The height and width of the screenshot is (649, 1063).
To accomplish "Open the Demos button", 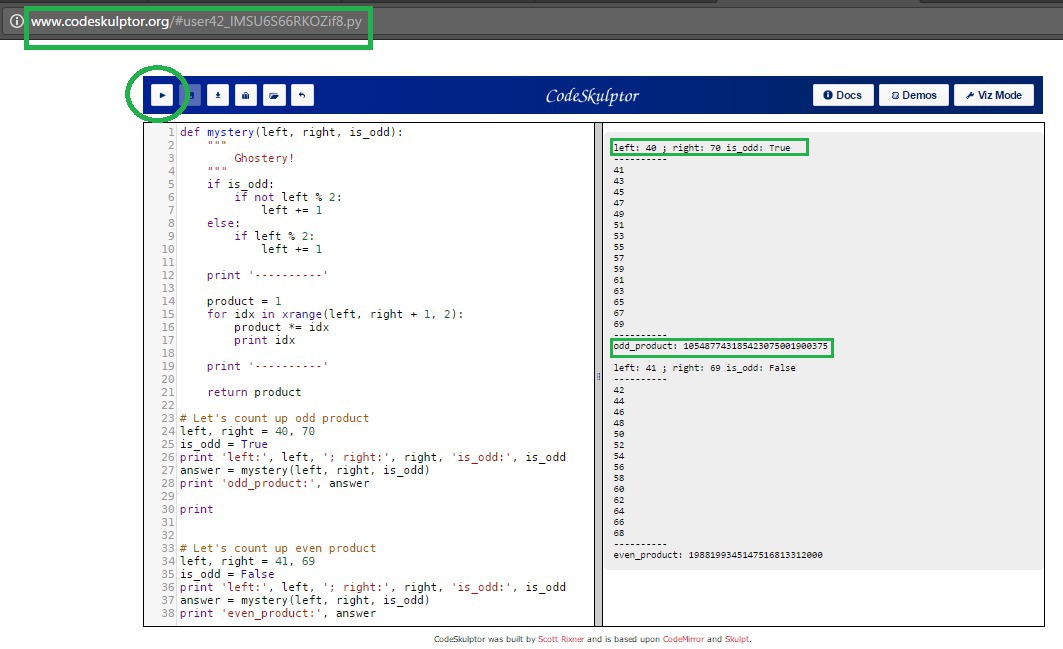I will click(914, 95).
